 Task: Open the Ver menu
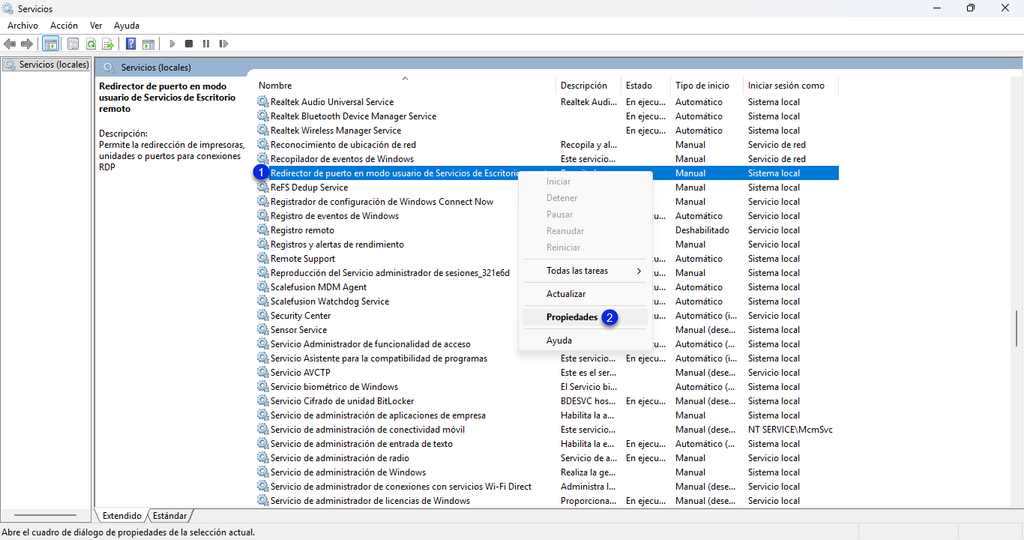point(96,25)
